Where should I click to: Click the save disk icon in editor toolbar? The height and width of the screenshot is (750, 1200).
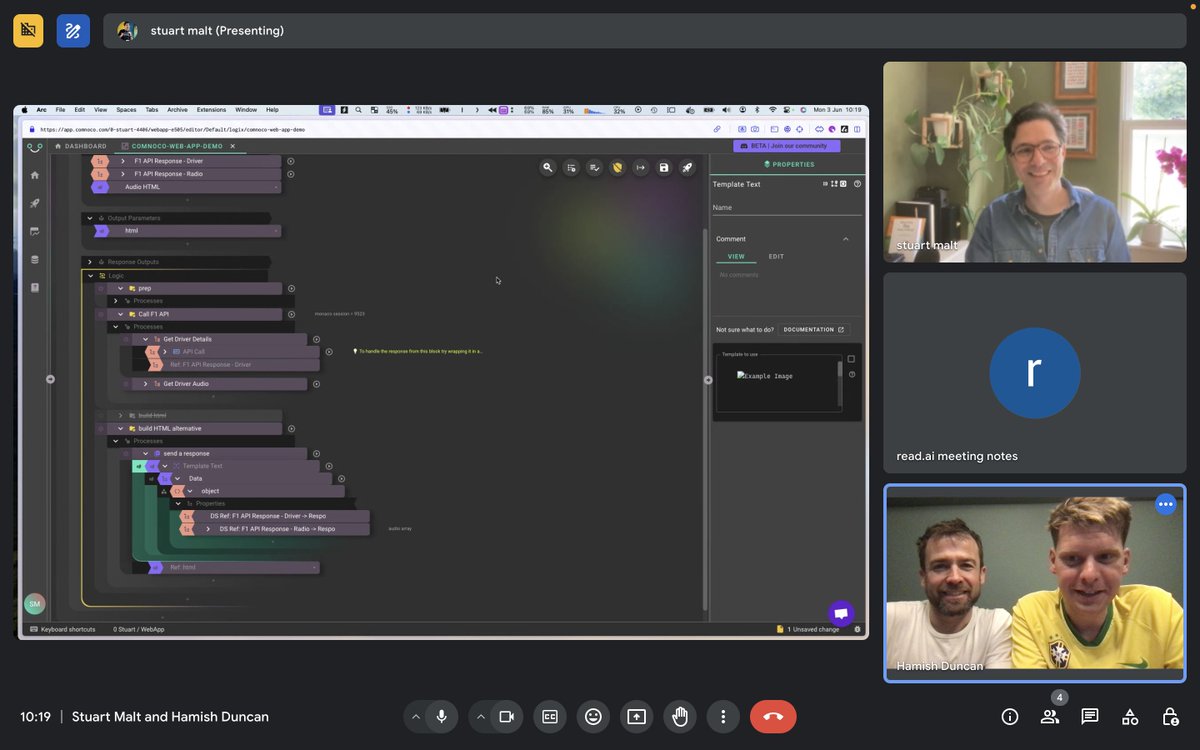[x=663, y=167]
